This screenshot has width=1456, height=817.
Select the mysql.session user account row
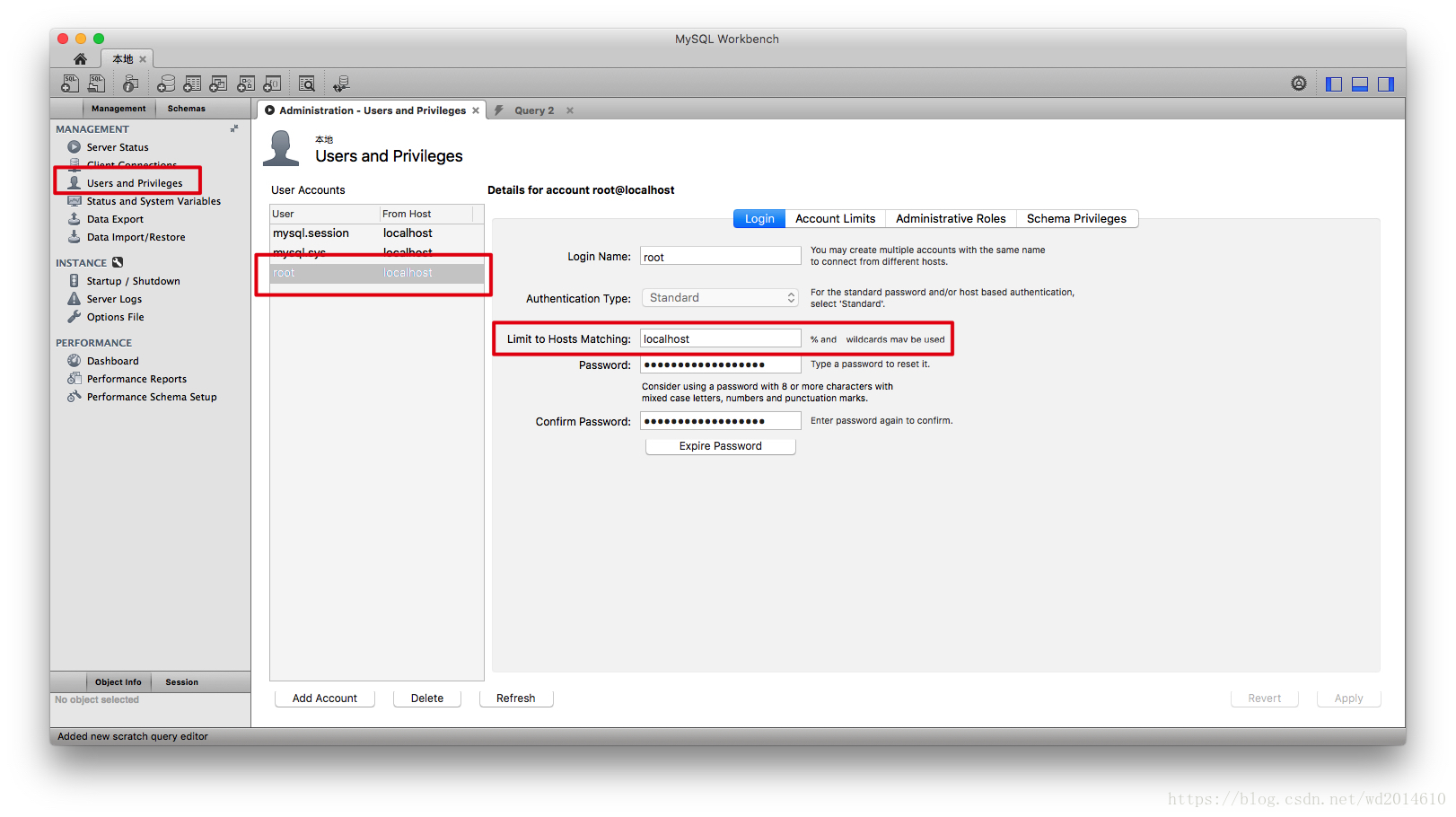click(x=377, y=233)
